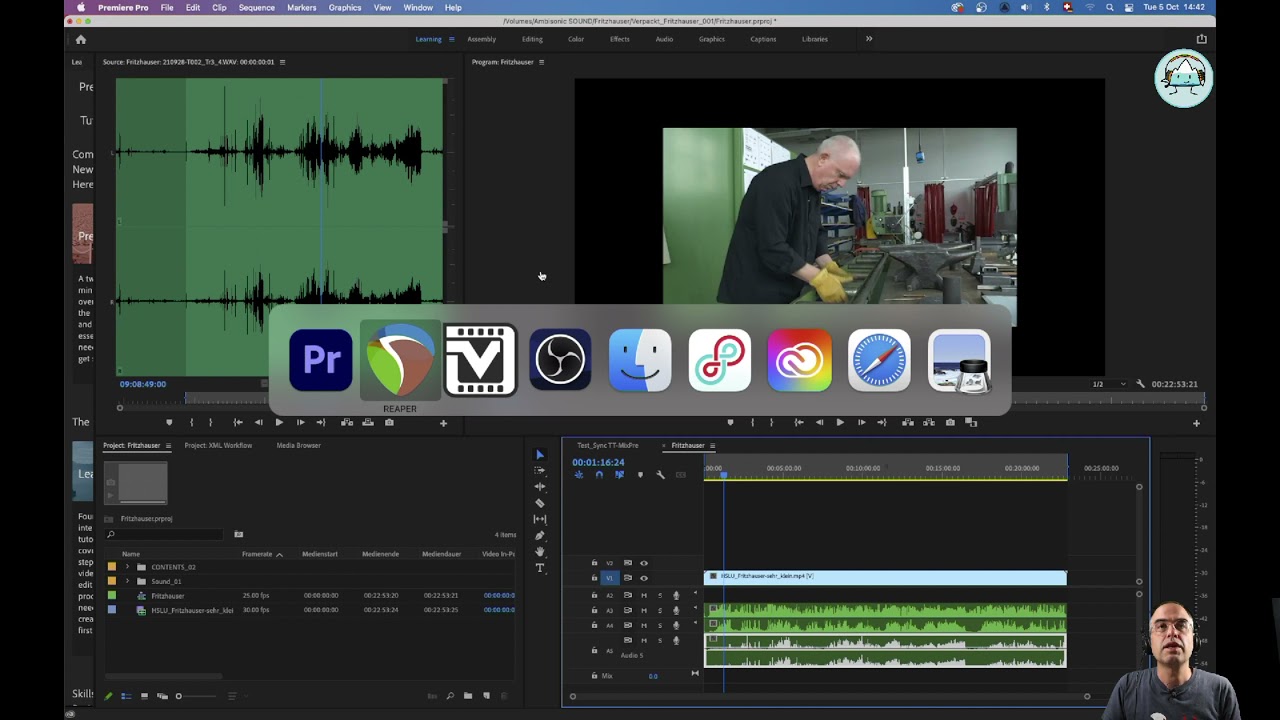The height and width of the screenshot is (720, 1280).
Task: Toggle track lock on A4
Action: pyautogui.click(x=594, y=625)
